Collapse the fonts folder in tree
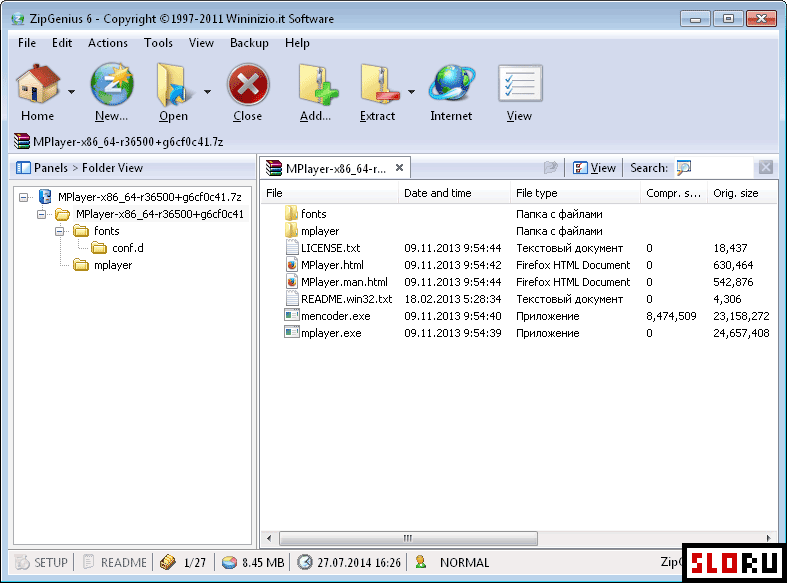Viewport: 787px width, 583px height. tap(59, 231)
